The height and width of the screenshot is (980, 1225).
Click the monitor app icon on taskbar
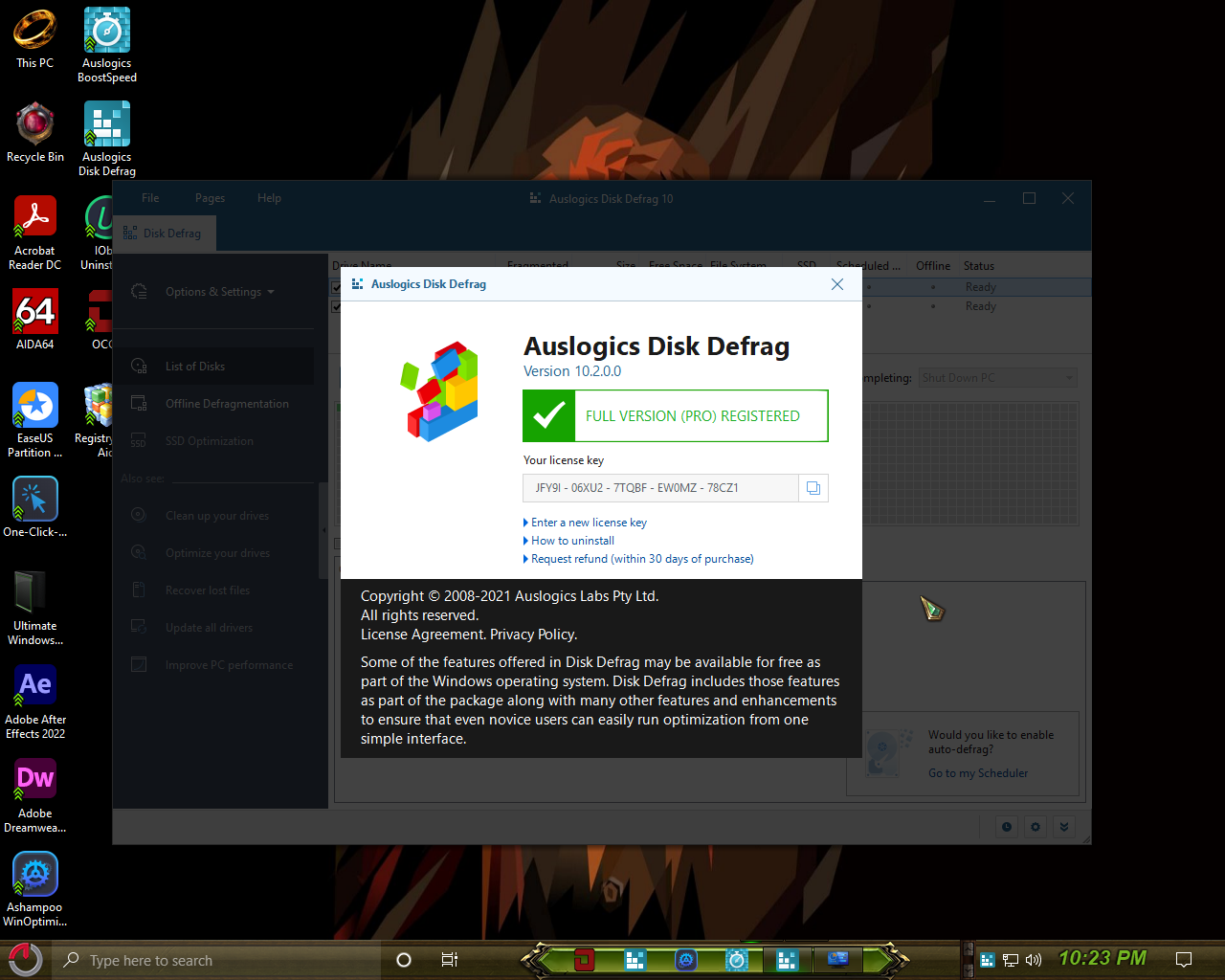click(838, 959)
